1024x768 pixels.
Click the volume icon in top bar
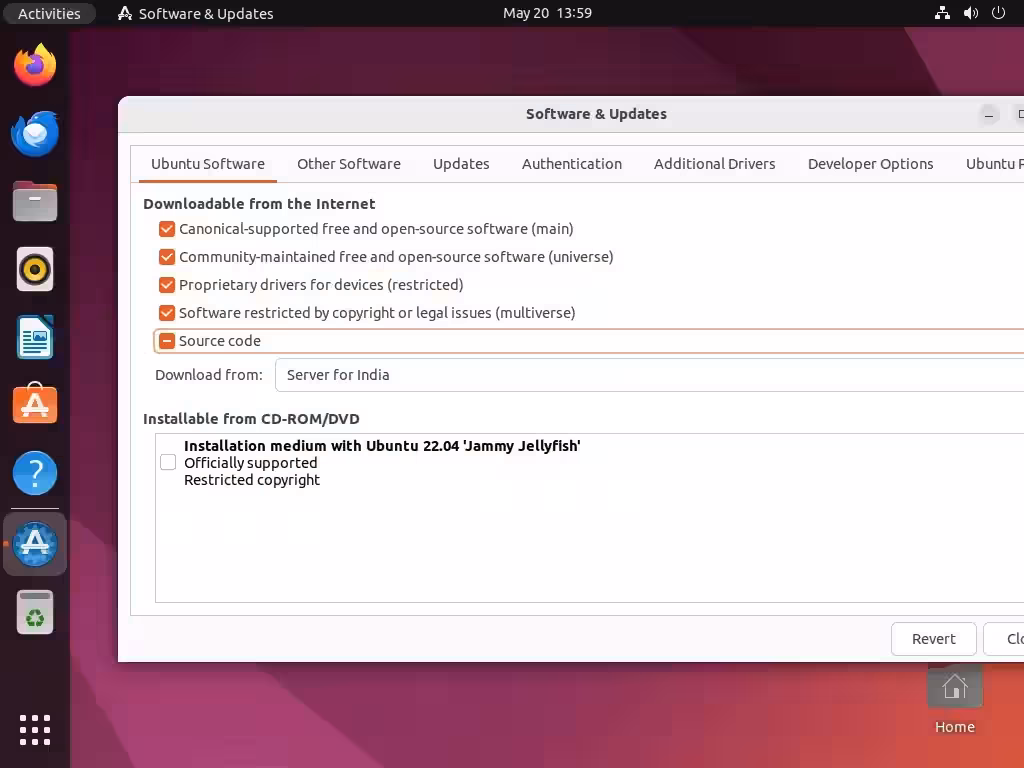pos(970,13)
